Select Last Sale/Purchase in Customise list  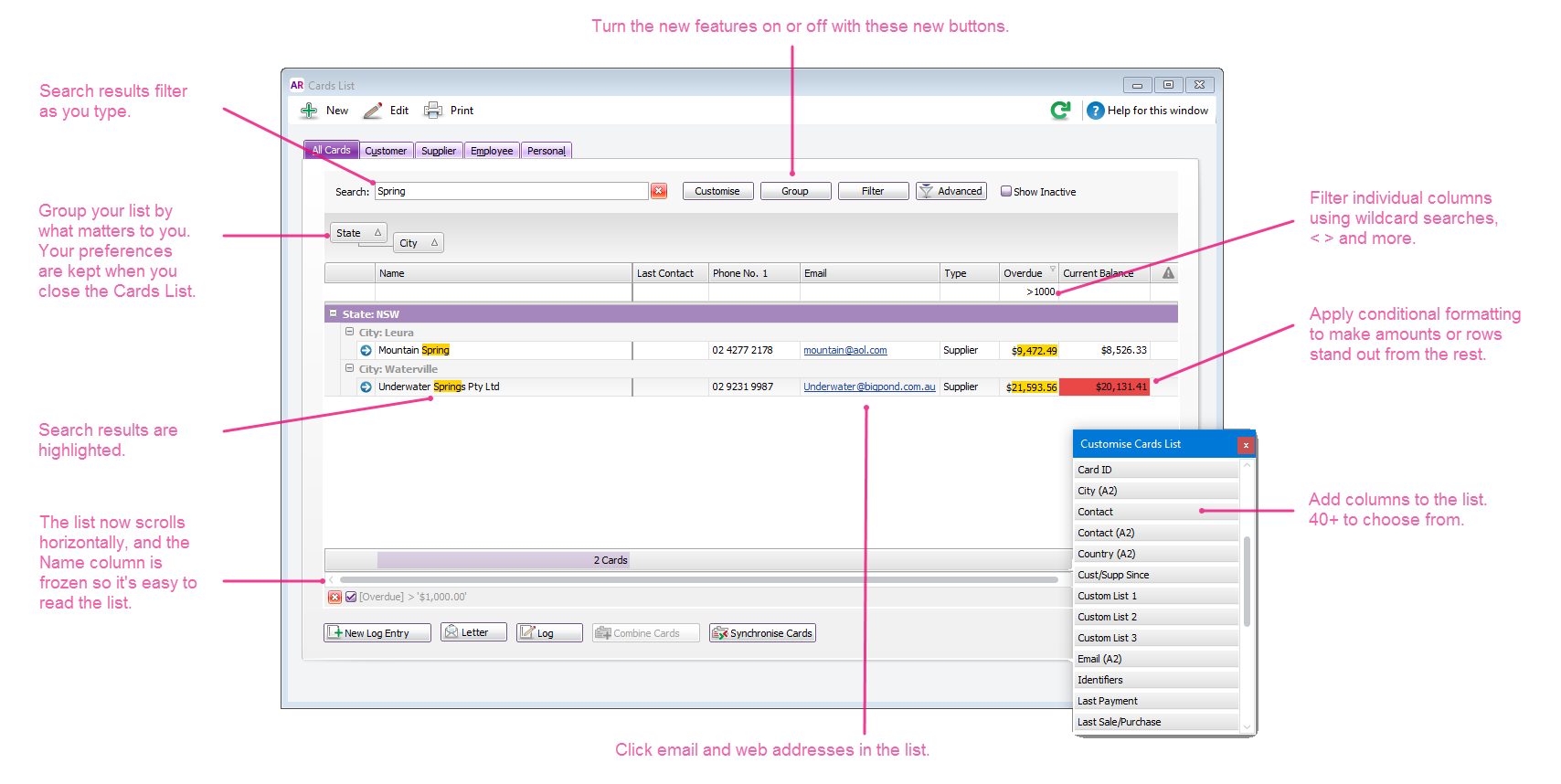click(1156, 722)
